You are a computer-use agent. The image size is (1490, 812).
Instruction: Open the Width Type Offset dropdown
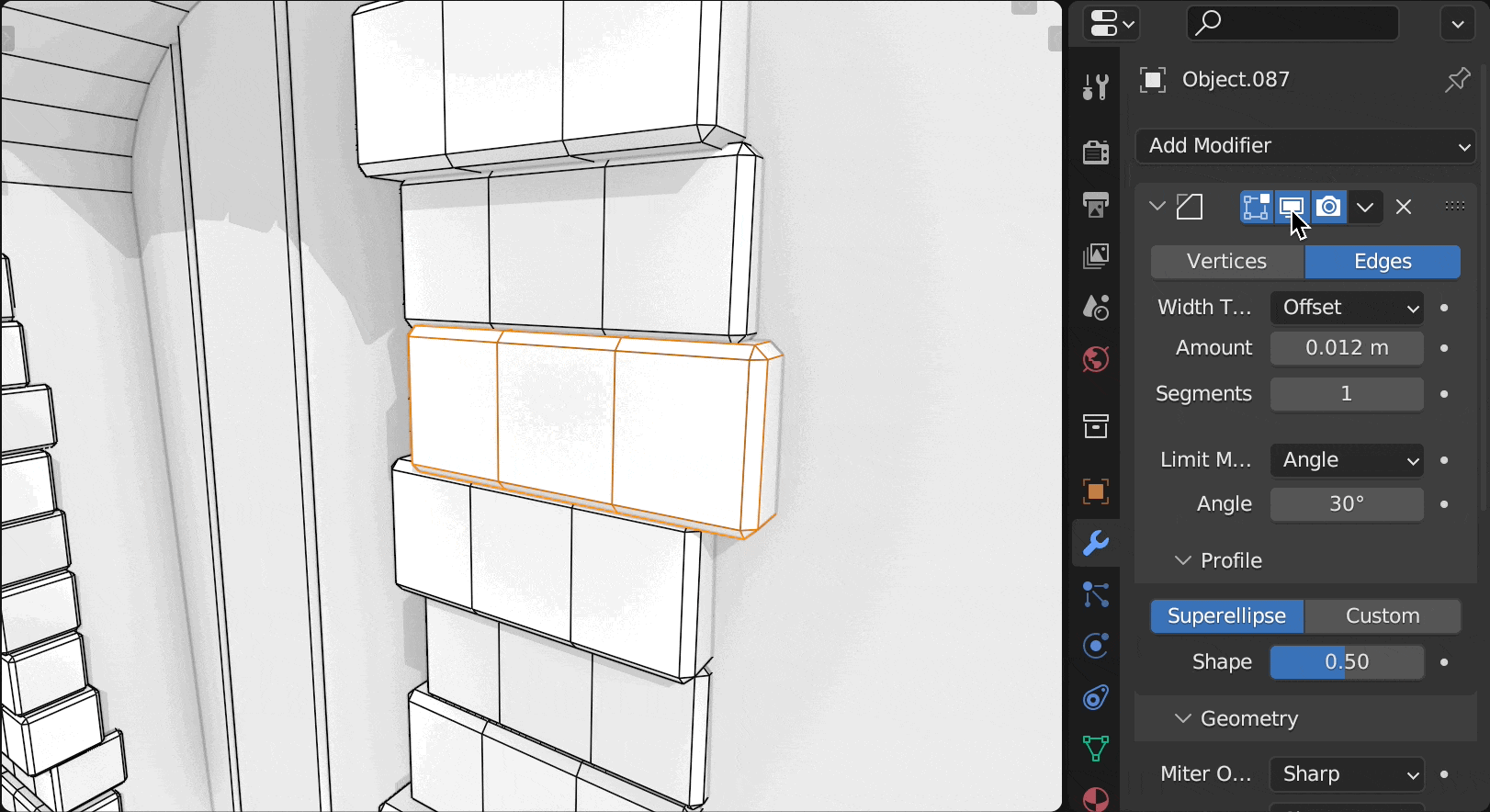point(1347,308)
